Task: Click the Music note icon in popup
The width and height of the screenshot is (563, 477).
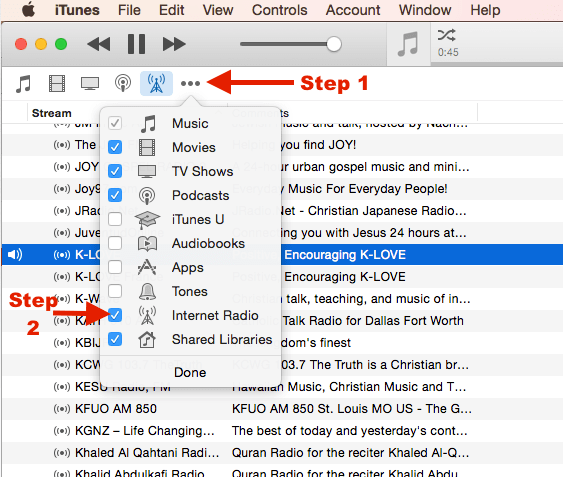Action: click(x=148, y=124)
